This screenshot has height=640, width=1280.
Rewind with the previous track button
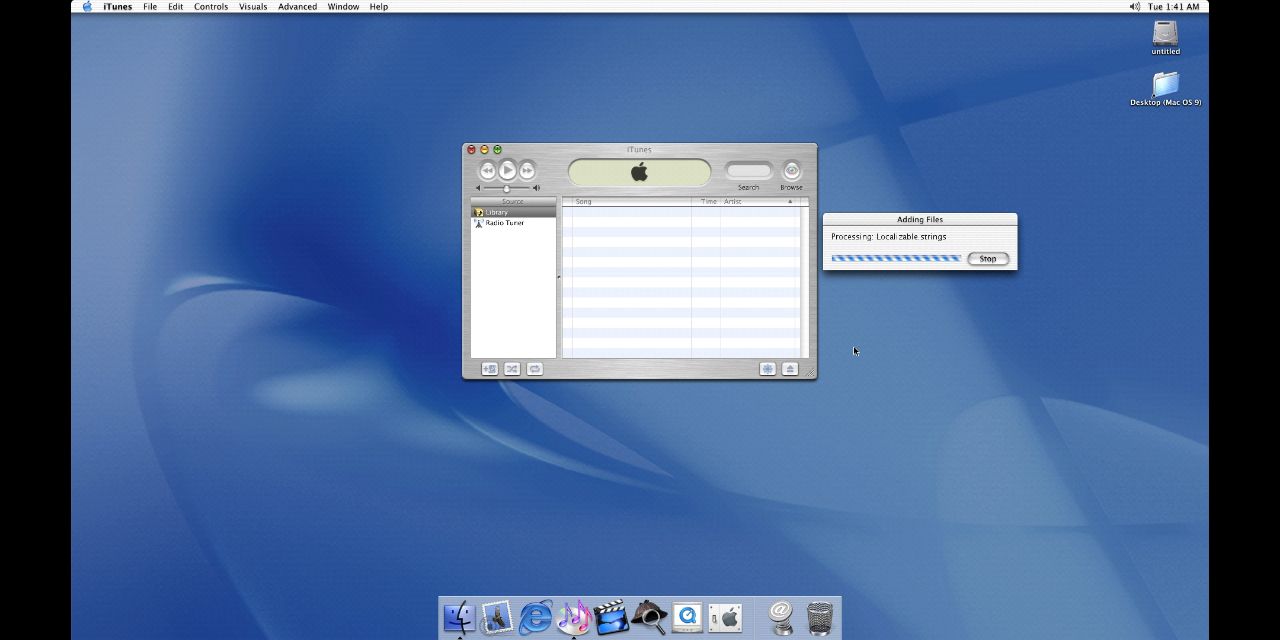pos(488,171)
